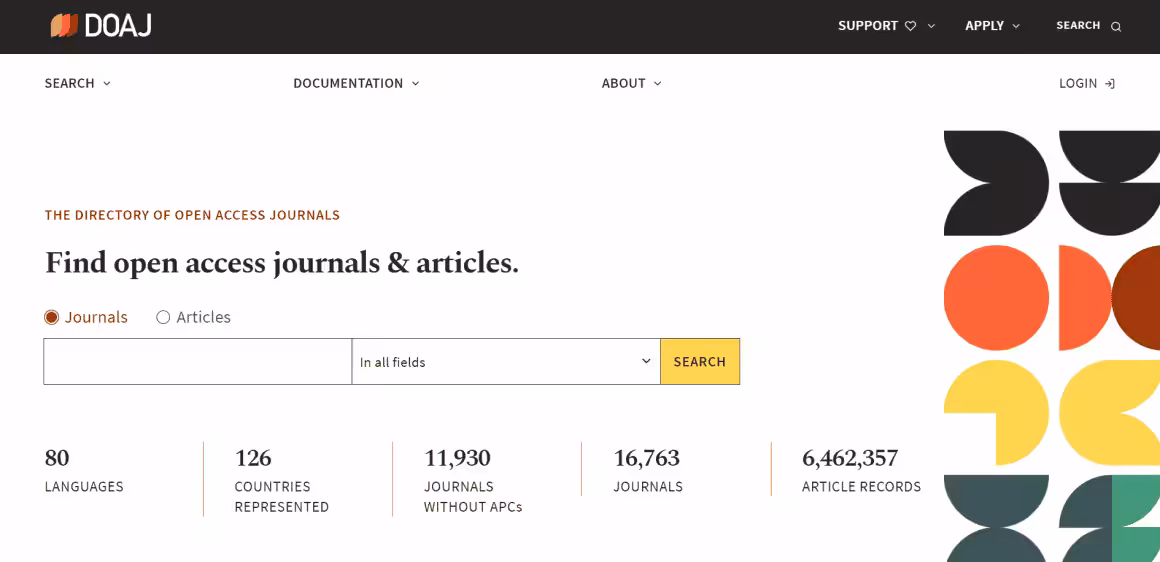Select the Journals radio button
The width and height of the screenshot is (1160, 562).
click(52, 317)
